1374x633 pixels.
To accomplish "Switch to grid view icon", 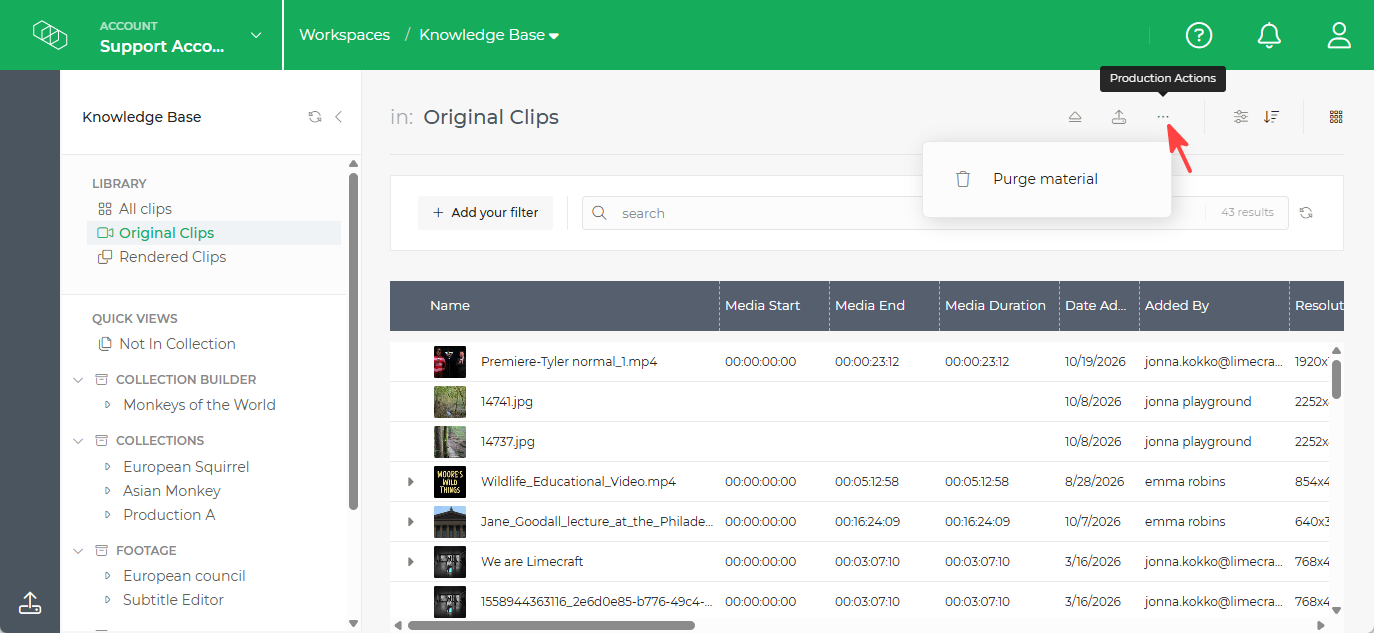I will click(1336, 117).
